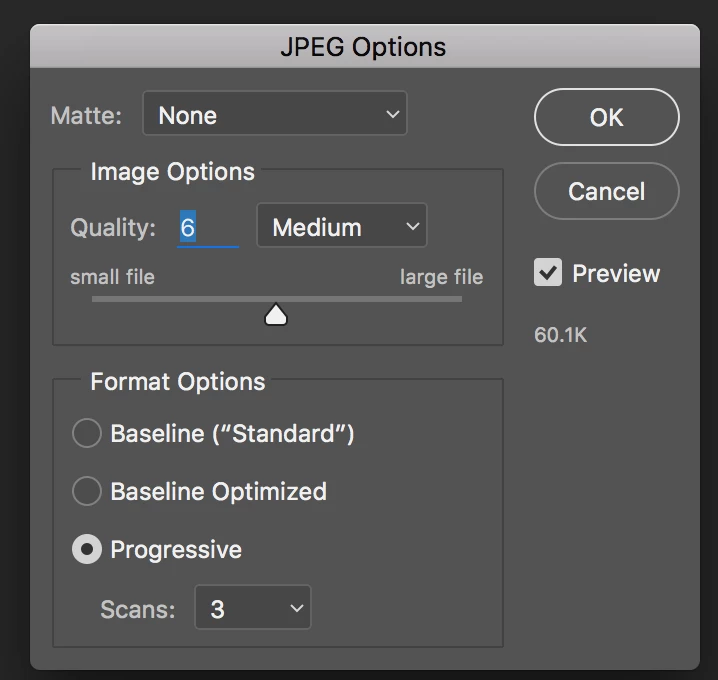This screenshot has height=680, width=718.
Task: Click the Baseline Optimized label text
Action: 218,491
